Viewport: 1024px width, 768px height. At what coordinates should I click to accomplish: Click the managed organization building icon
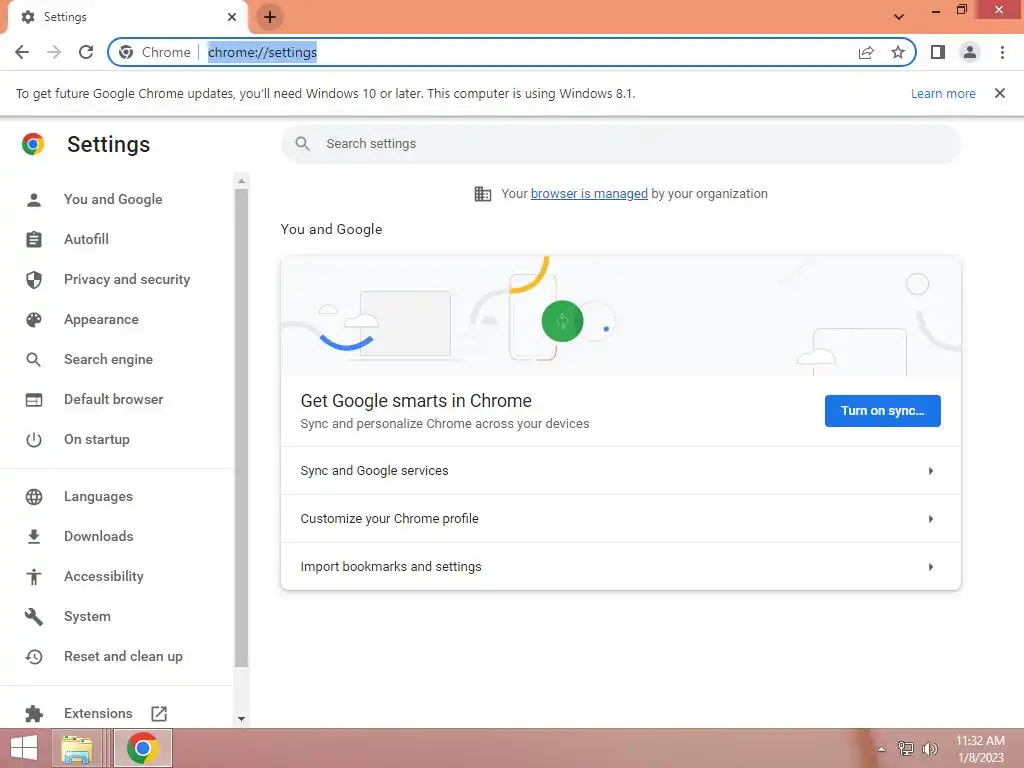coord(483,194)
